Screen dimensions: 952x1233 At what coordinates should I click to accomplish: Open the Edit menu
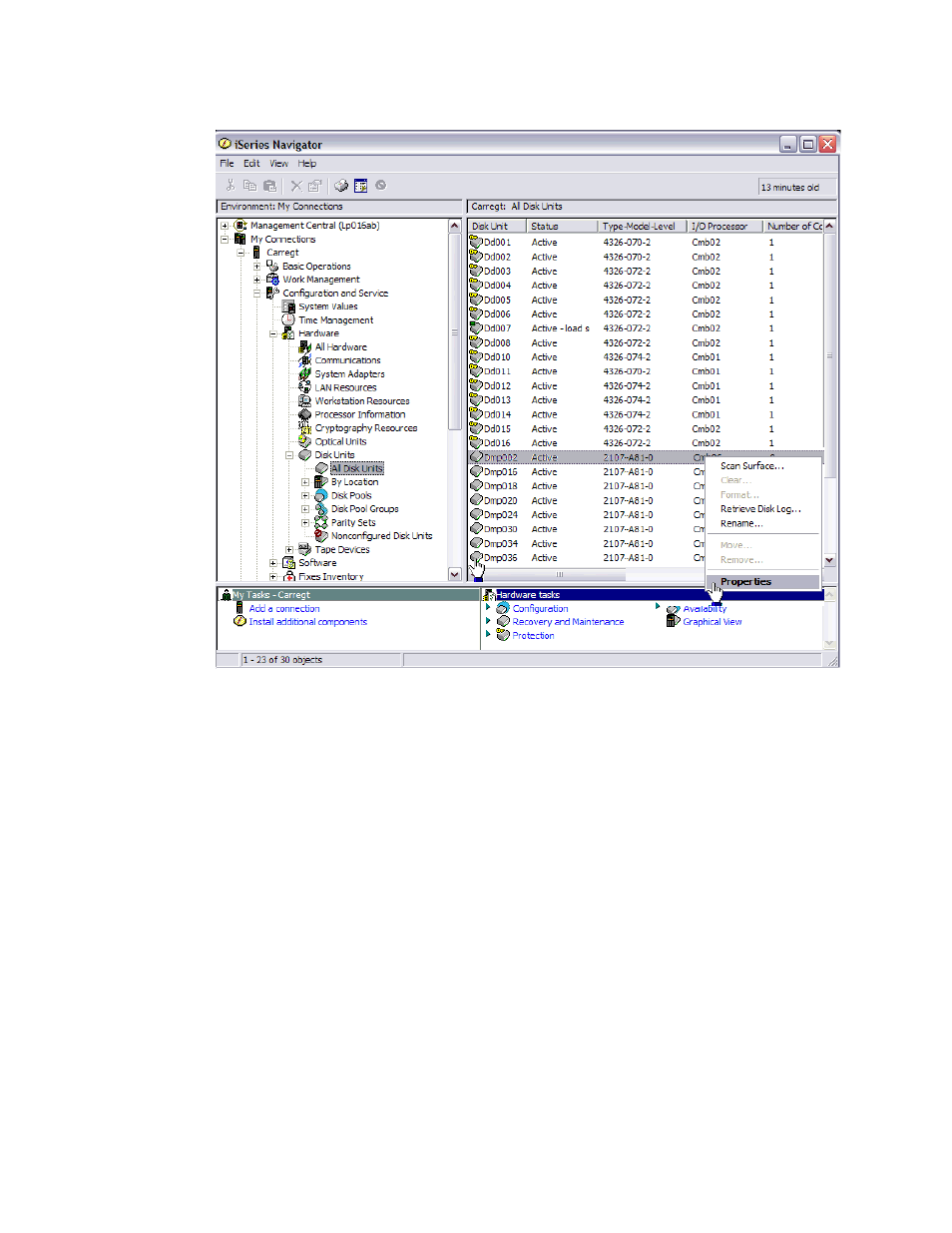251,164
